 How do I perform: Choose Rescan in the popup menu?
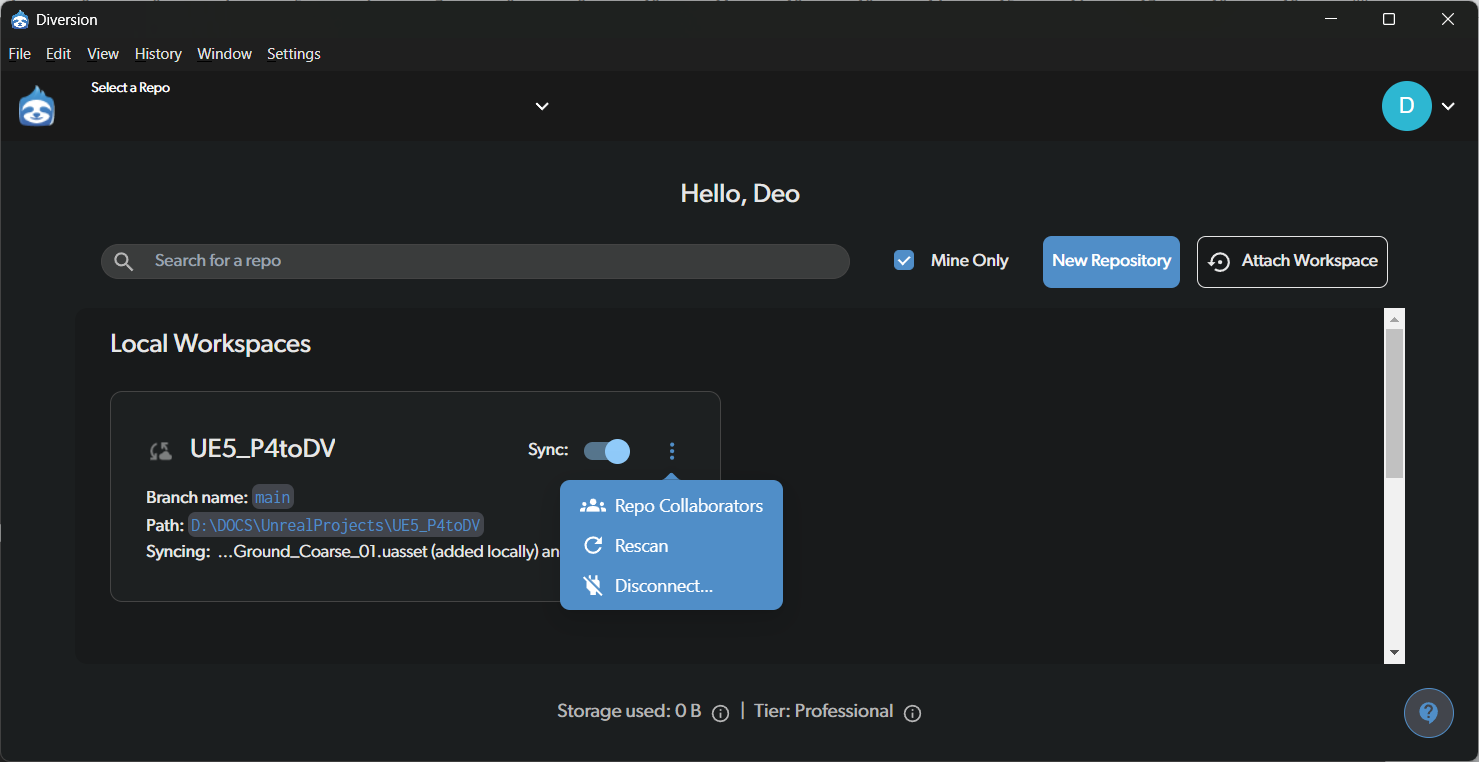click(x=671, y=545)
